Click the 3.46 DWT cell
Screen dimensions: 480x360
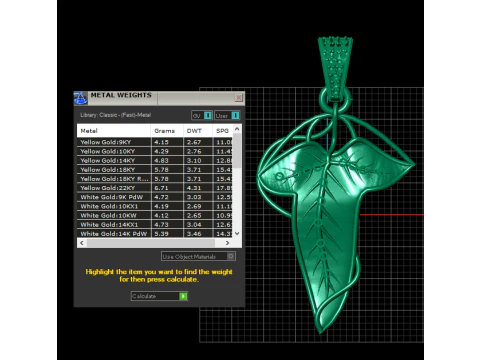click(198, 233)
